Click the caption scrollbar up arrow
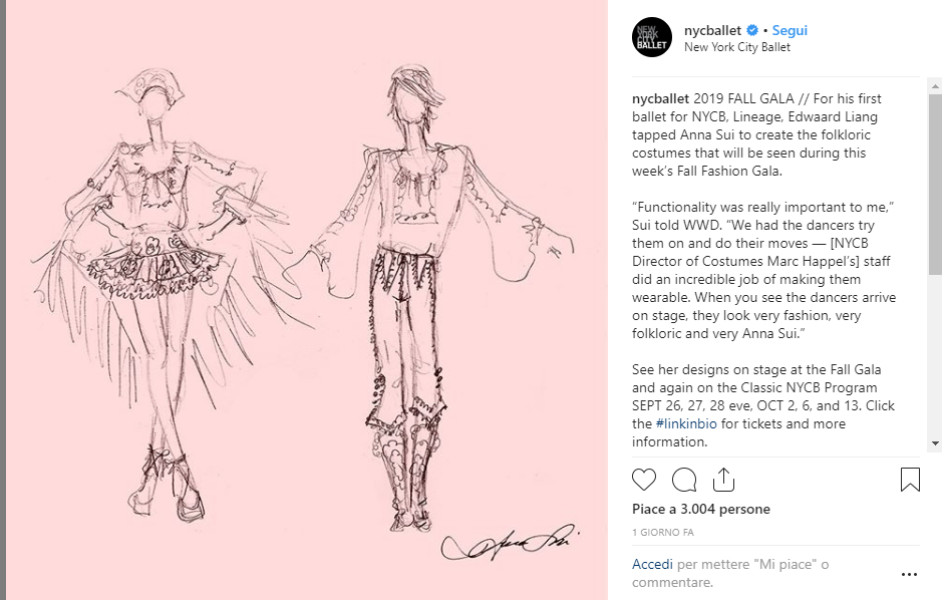 (935, 86)
